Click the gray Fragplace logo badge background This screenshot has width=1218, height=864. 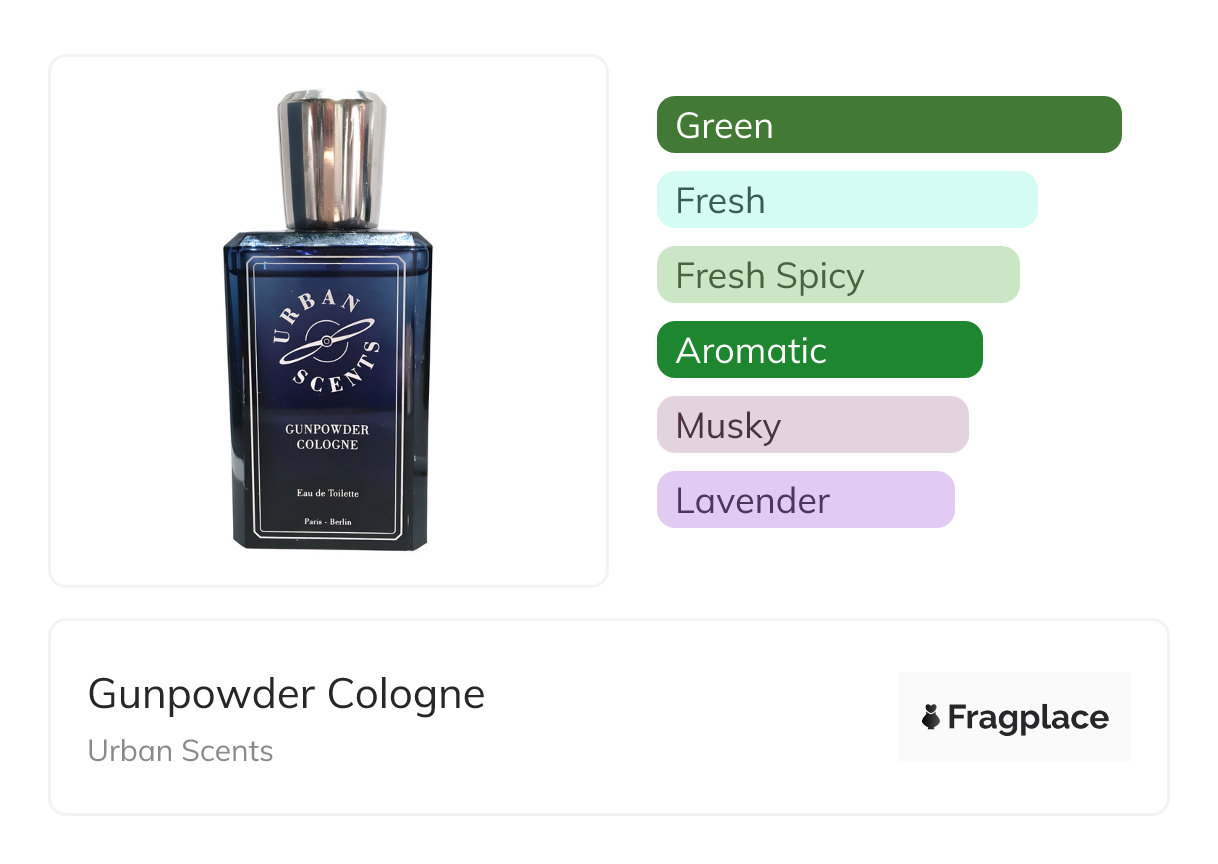pos(1015,717)
